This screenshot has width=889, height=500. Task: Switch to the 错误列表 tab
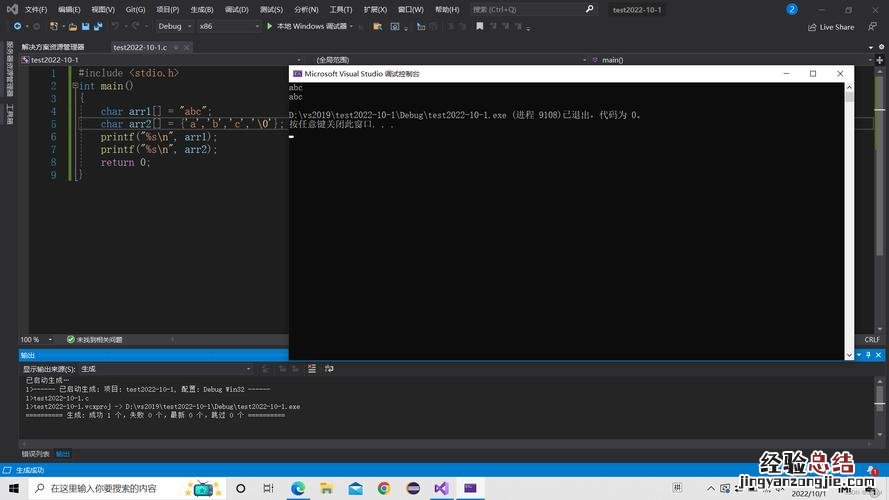pos(36,453)
